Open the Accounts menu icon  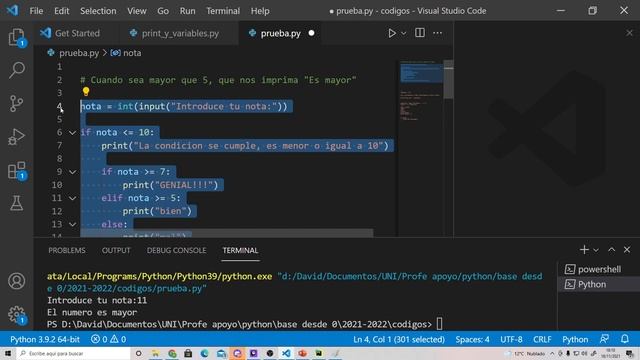point(16,281)
